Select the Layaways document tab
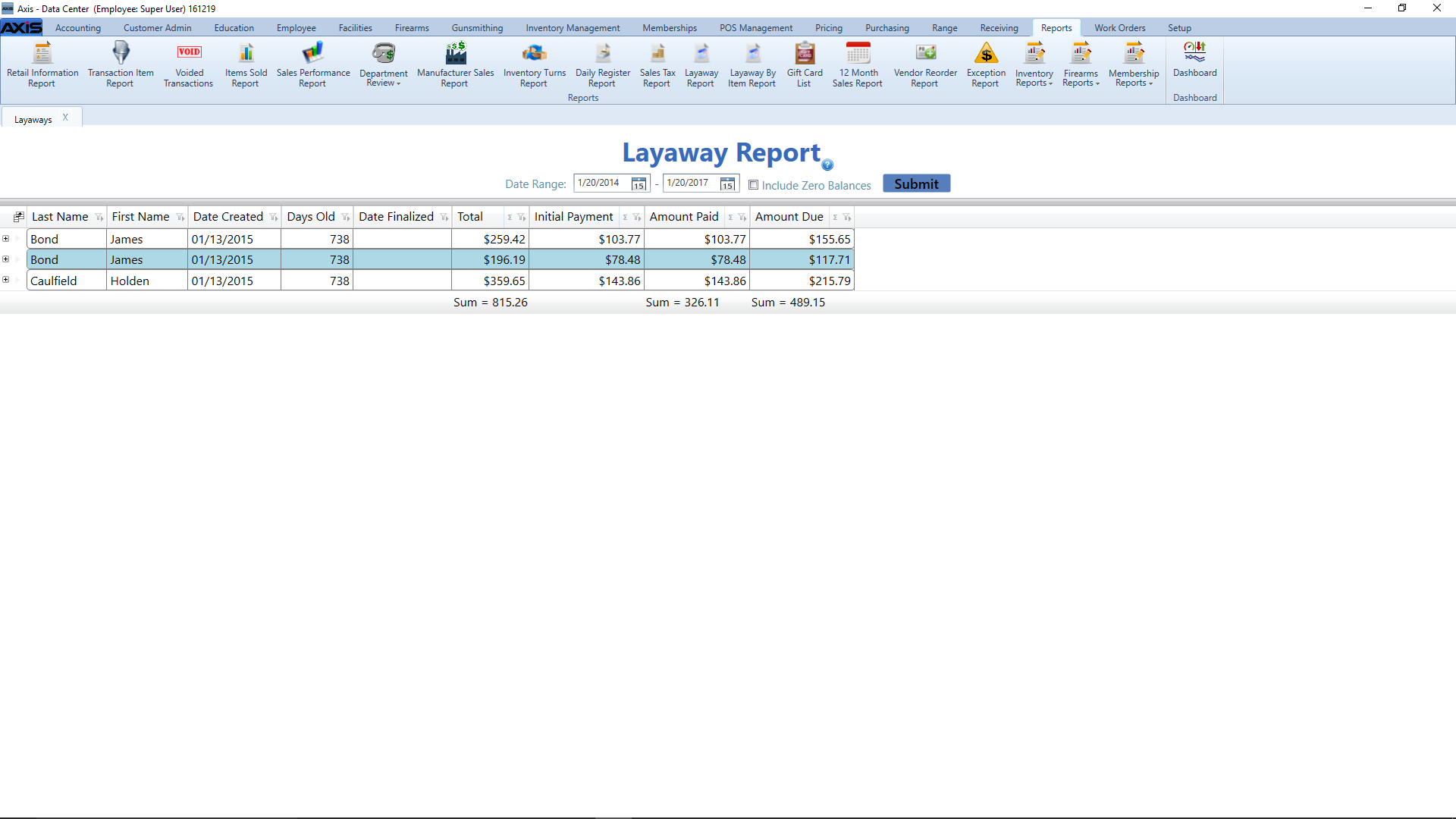 click(x=33, y=120)
